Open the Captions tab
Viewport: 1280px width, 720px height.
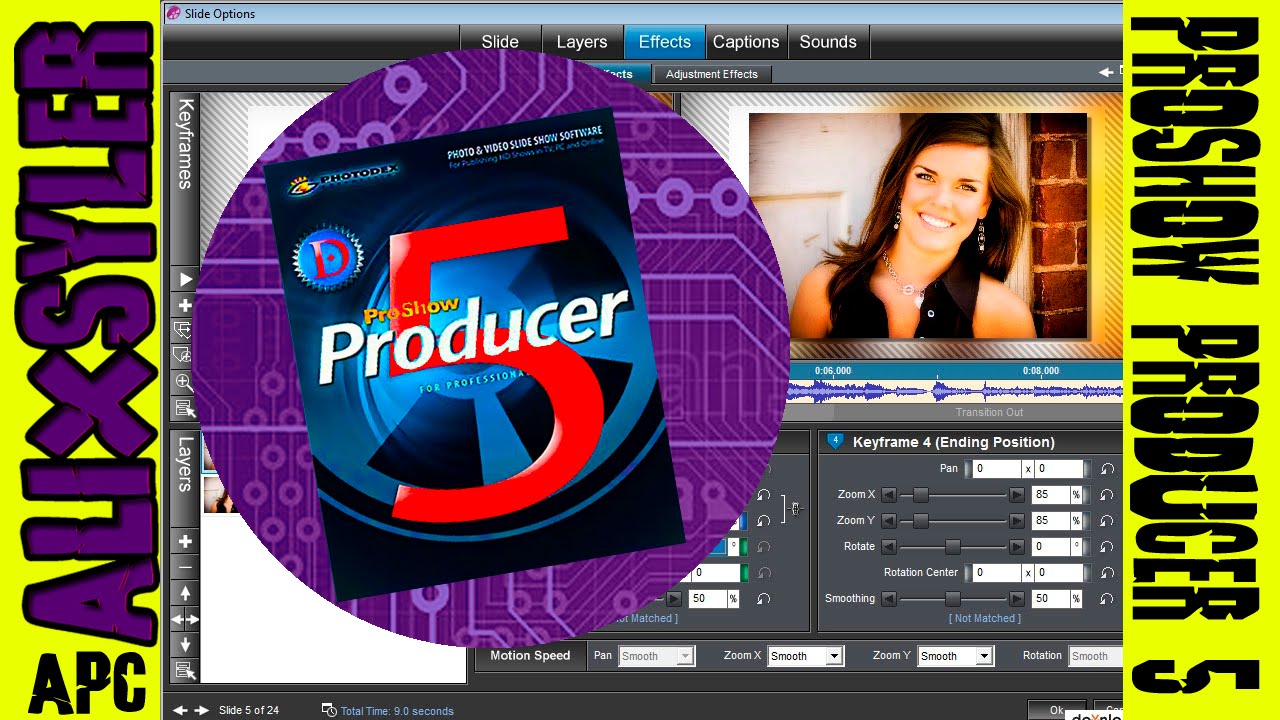(746, 42)
